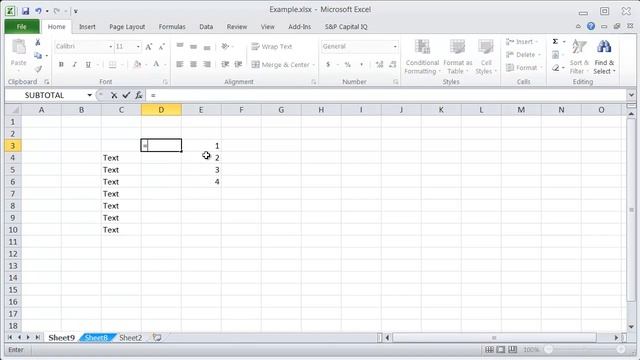Click Format as Table button
Screen dimensions: 640x360
pos(458,57)
